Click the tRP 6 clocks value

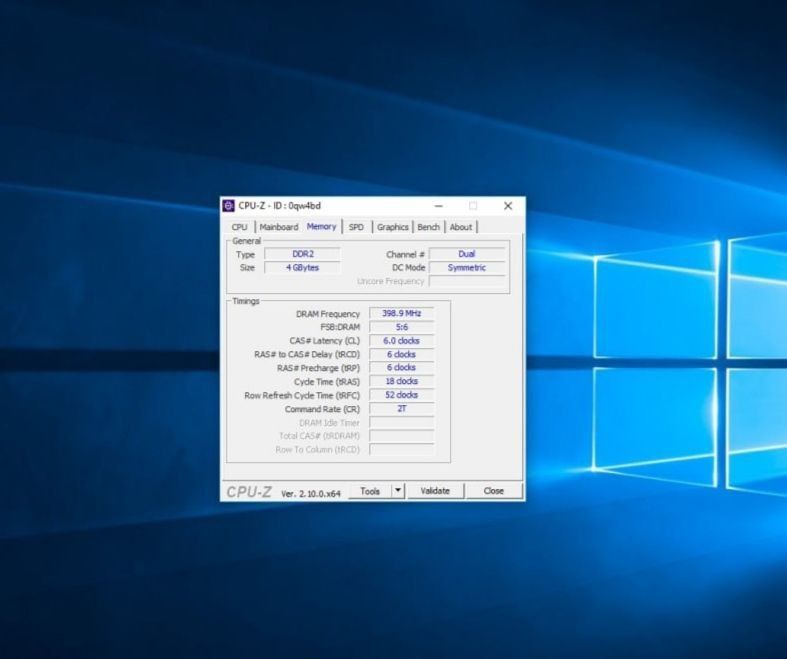402,367
